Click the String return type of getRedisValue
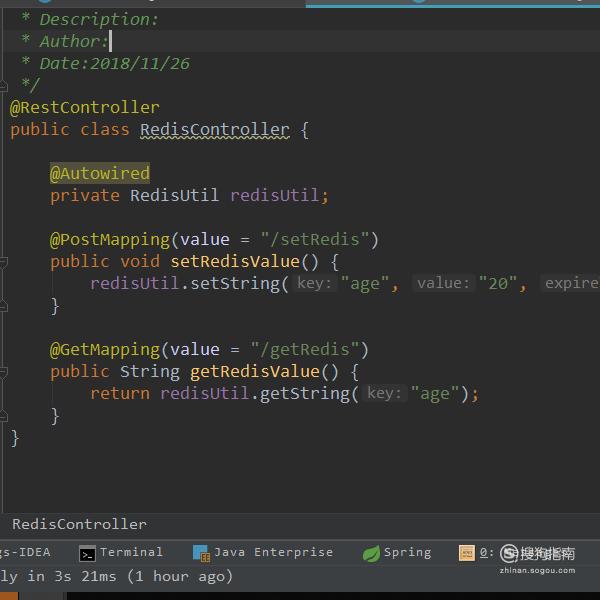 (x=150, y=372)
